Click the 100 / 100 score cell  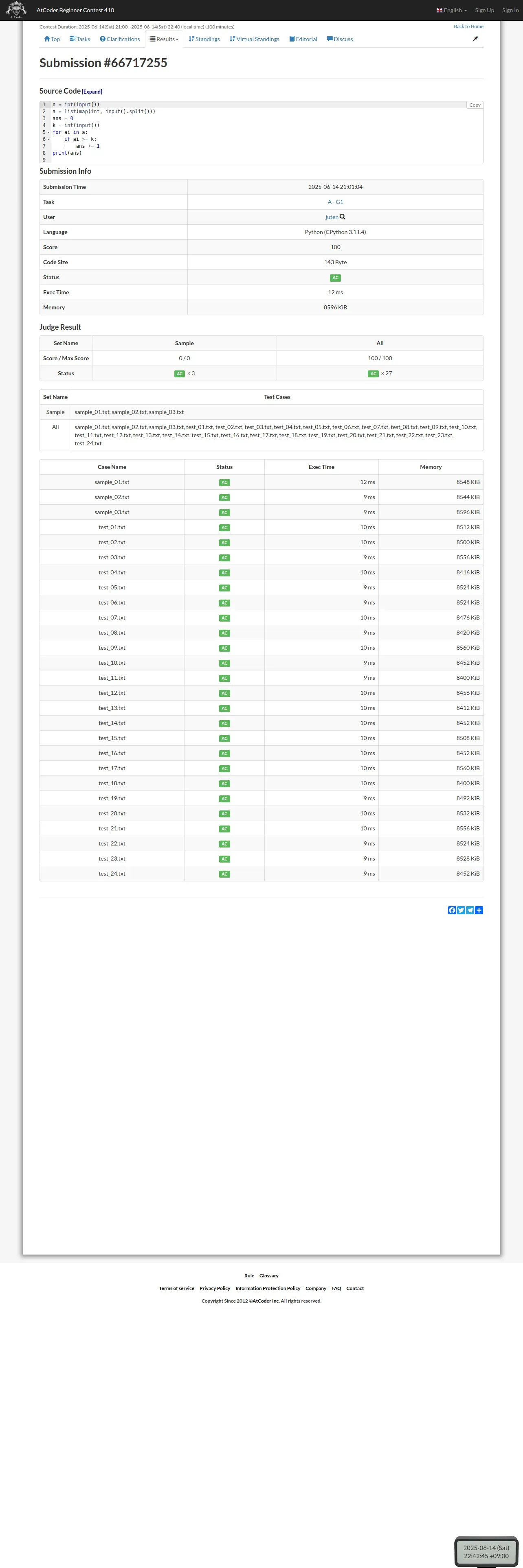click(380, 359)
